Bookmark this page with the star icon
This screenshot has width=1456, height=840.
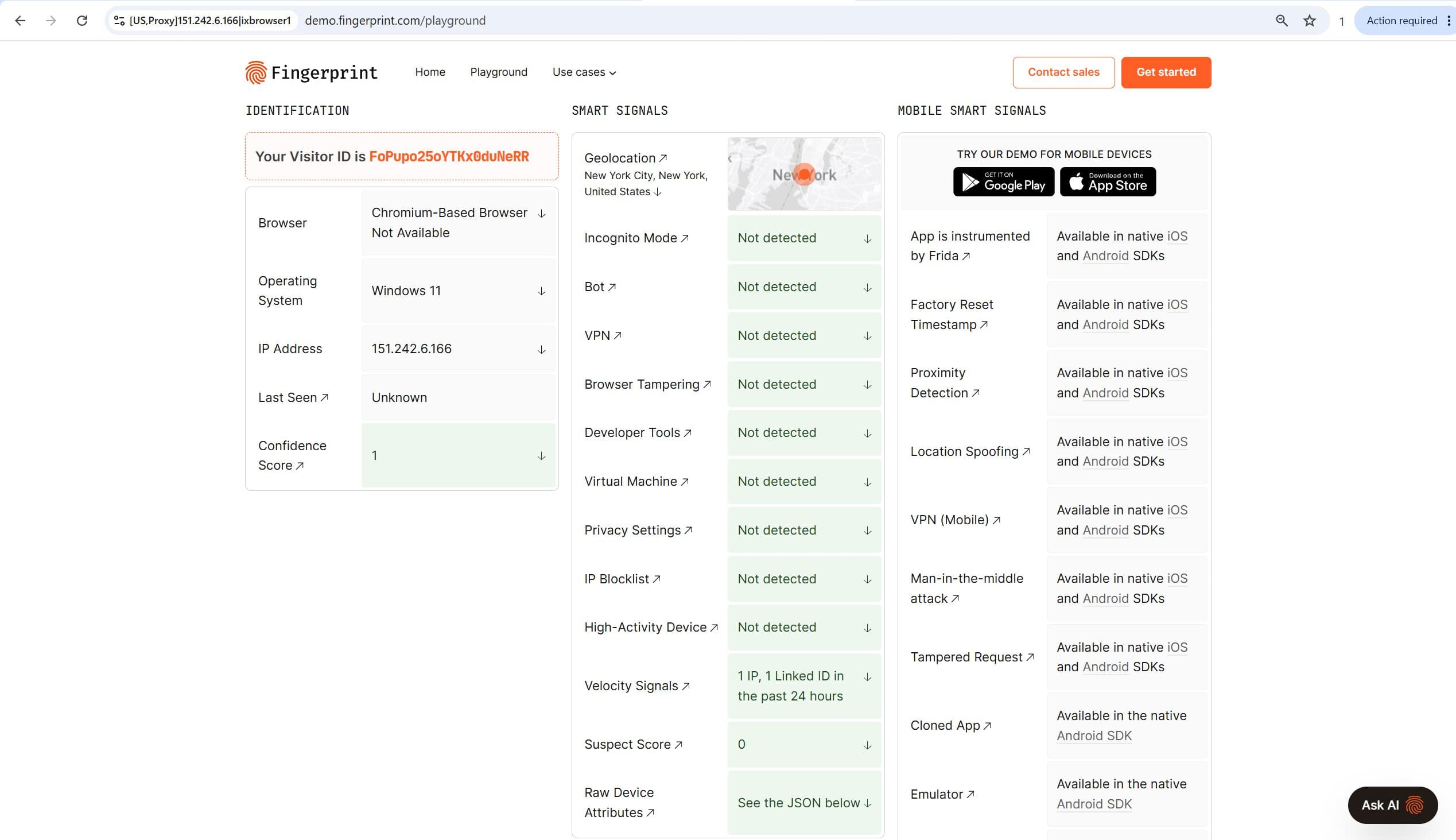(x=1310, y=21)
